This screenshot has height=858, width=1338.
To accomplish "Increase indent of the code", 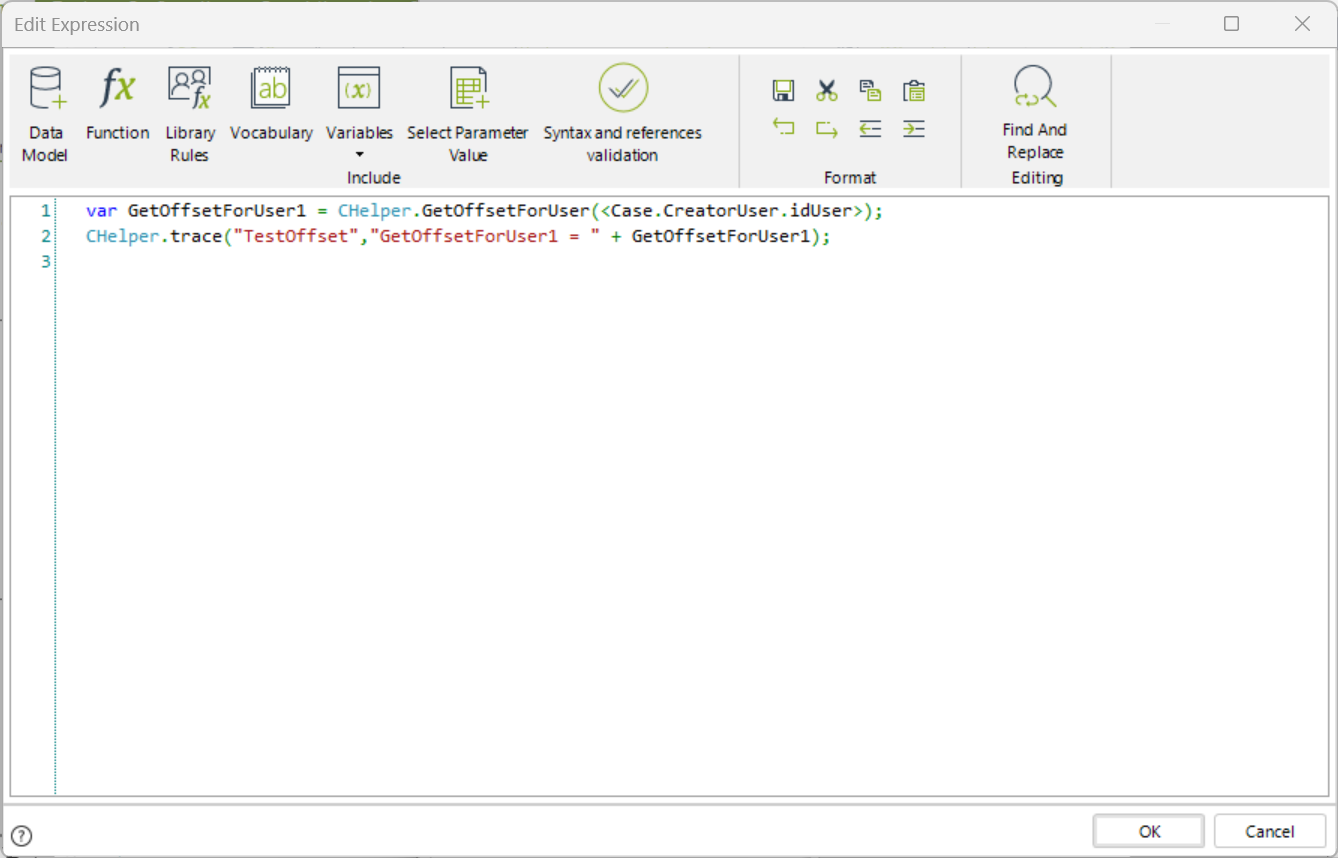I will click(913, 128).
